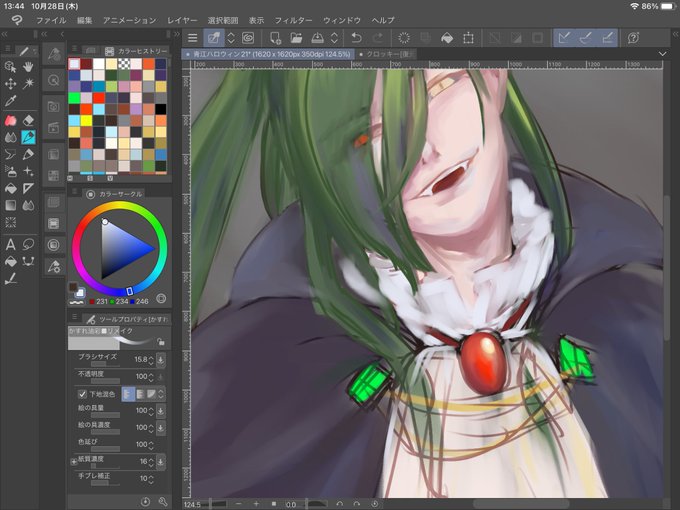Image resolution: width=680 pixels, height=510 pixels.
Task: Click the Redo arrow in command bar
Action: (378, 38)
